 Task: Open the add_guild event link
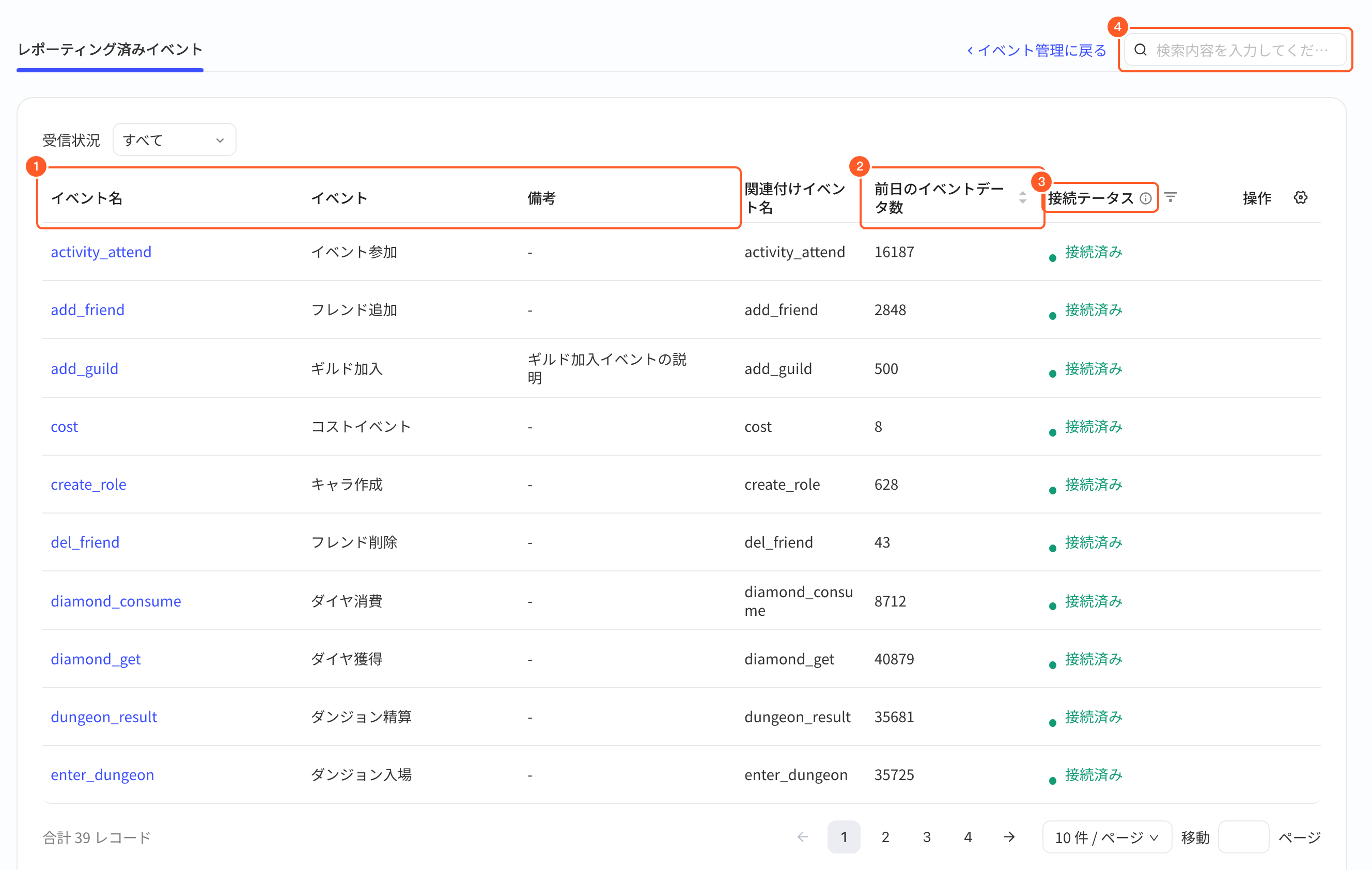click(84, 369)
